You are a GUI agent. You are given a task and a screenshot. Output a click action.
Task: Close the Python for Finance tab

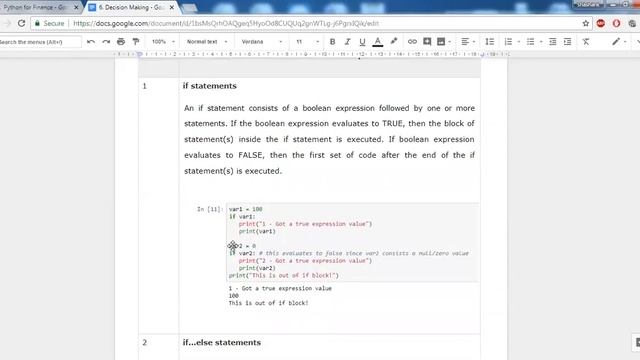[76, 7]
